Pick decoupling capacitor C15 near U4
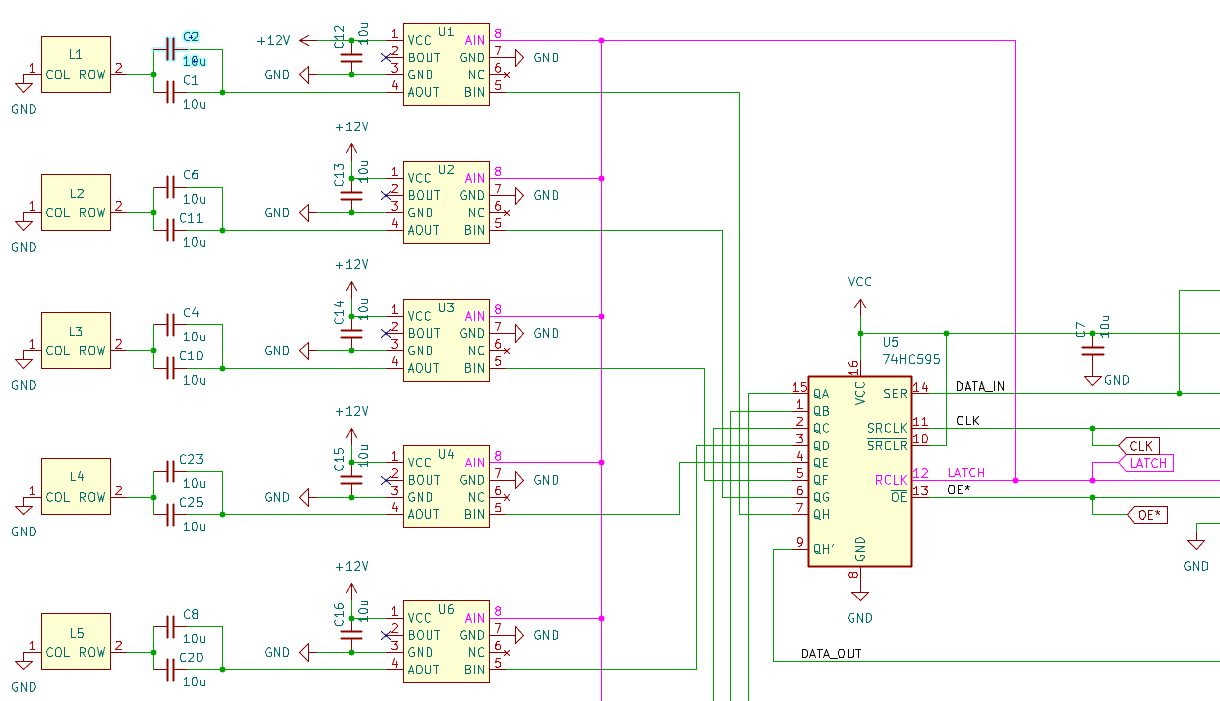The image size is (1220, 701). [x=351, y=479]
